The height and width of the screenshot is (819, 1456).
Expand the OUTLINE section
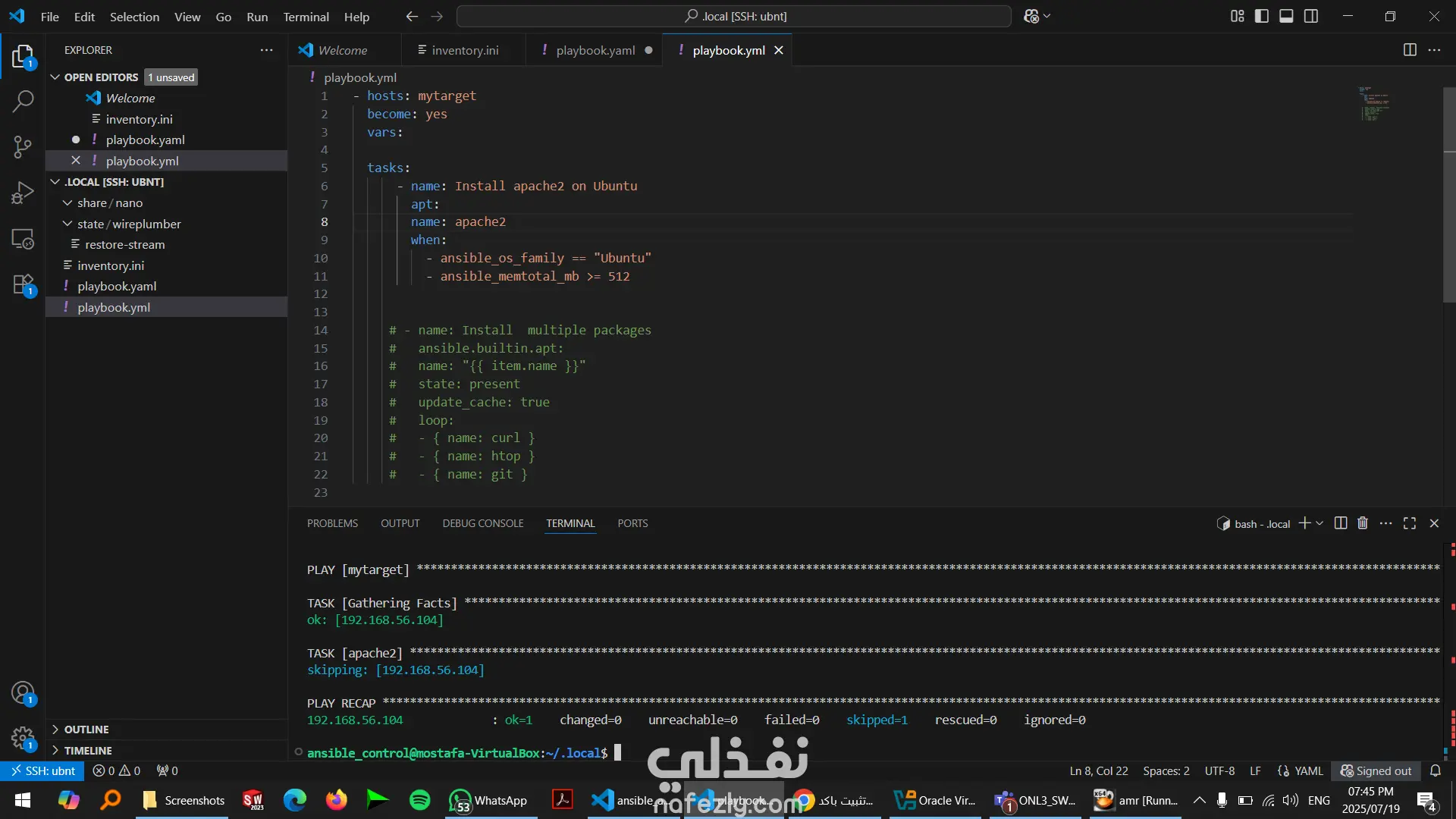(86, 730)
